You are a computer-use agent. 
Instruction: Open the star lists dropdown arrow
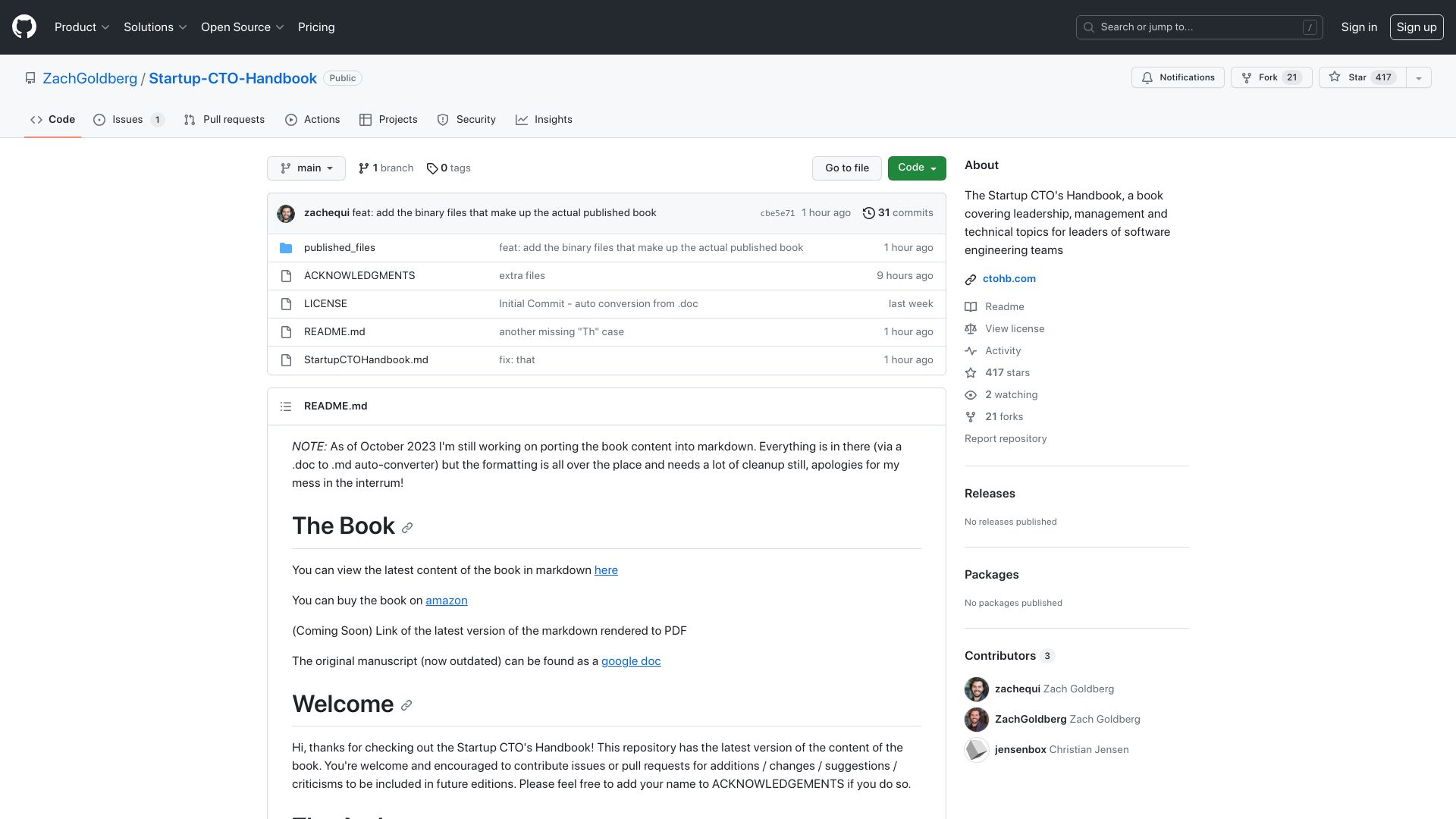point(1418,78)
